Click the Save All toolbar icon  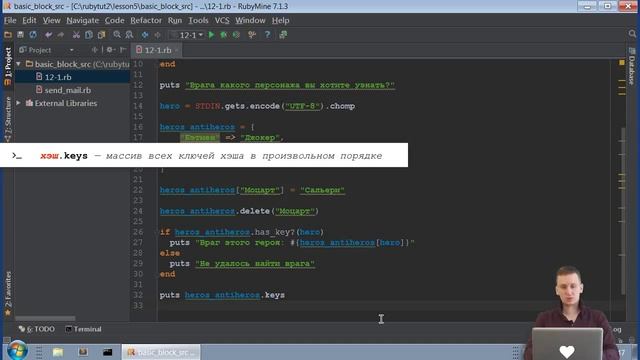click(x=20, y=35)
